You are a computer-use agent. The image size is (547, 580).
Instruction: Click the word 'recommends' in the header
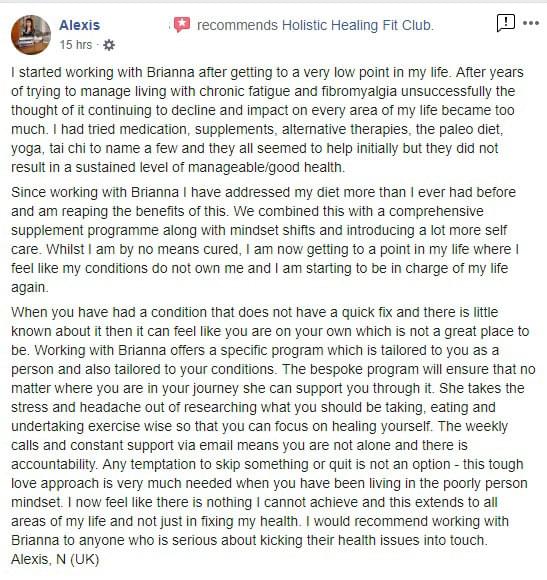pos(237,25)
